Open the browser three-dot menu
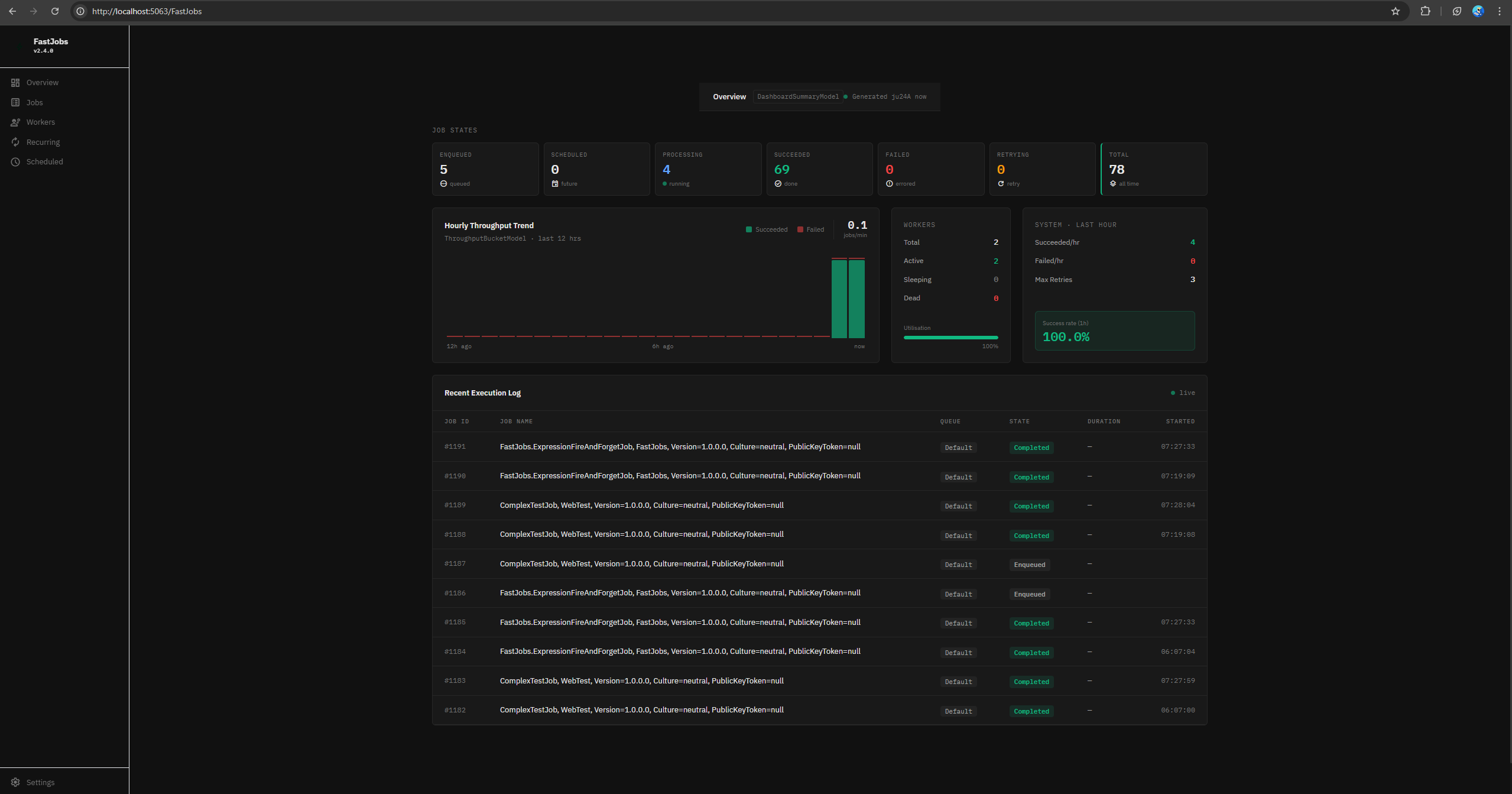 (1500, 11)
